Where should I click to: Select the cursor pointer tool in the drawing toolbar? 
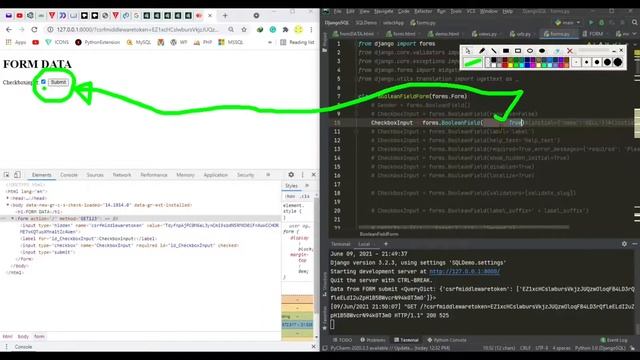[468, 51]
